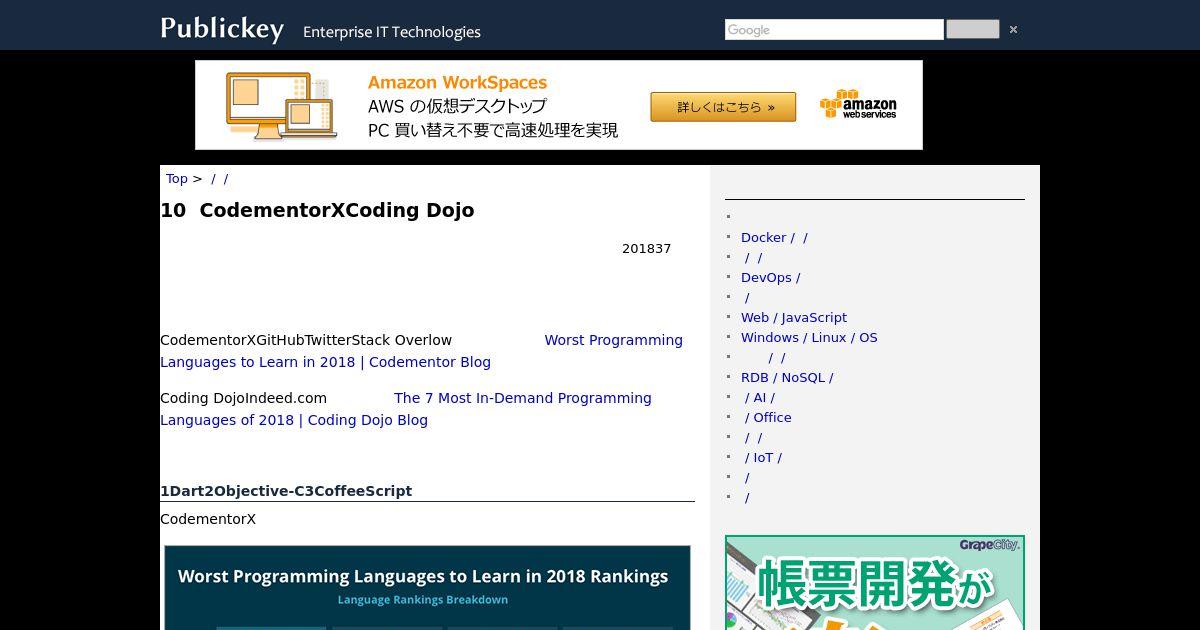This screenshot has height=630, width=1200.
Task: Open the Web / JavaScript category link
Action: [x=794, y=318]
